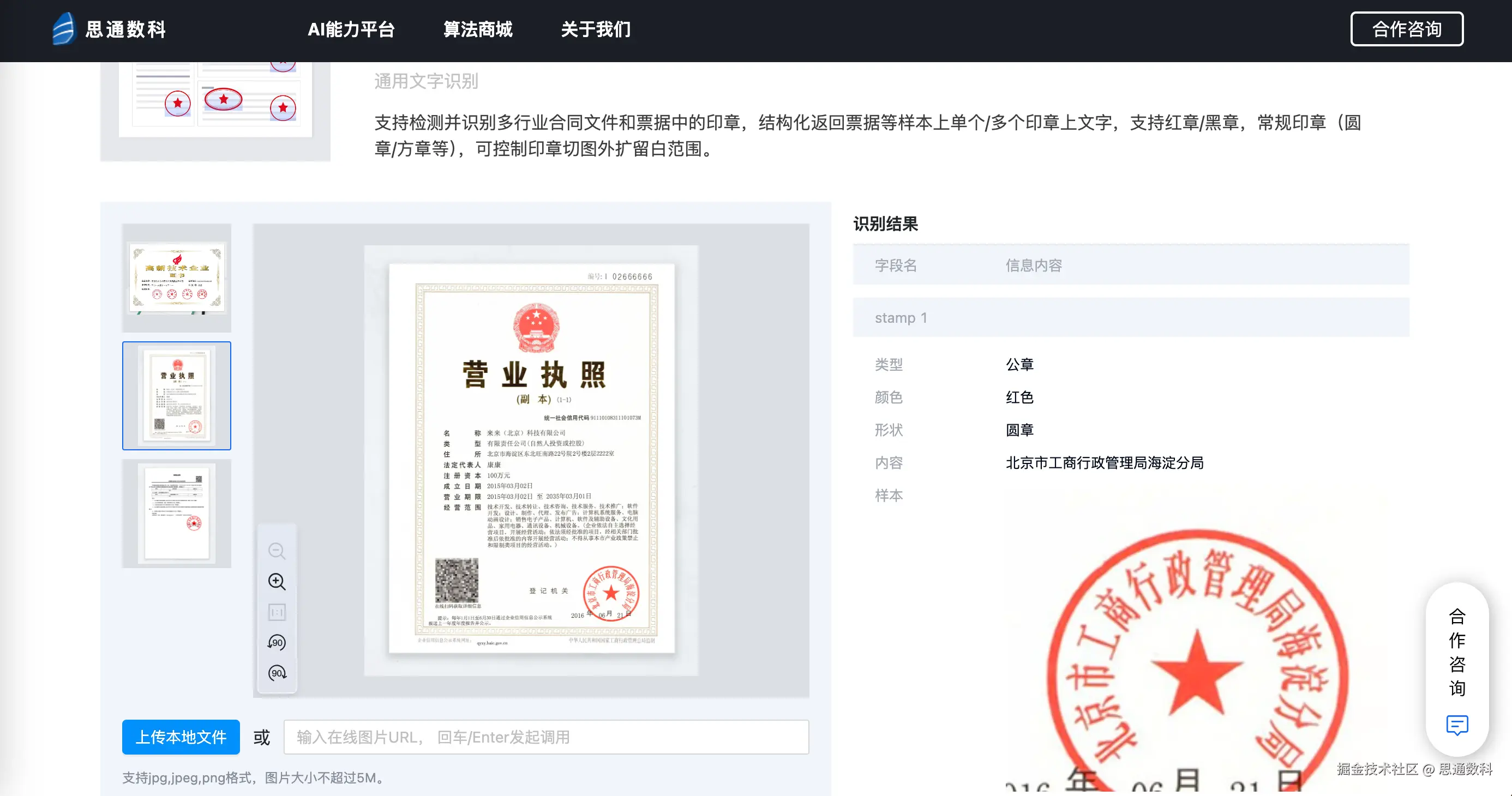Go to 关于我们 page

pyautogui.click(x=595, y=29)
